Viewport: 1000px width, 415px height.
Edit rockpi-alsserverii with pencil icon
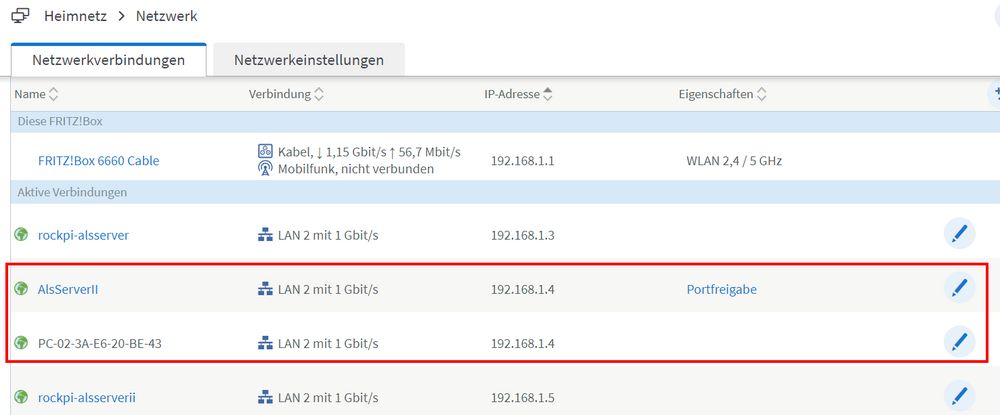click(x=959, y=397)
